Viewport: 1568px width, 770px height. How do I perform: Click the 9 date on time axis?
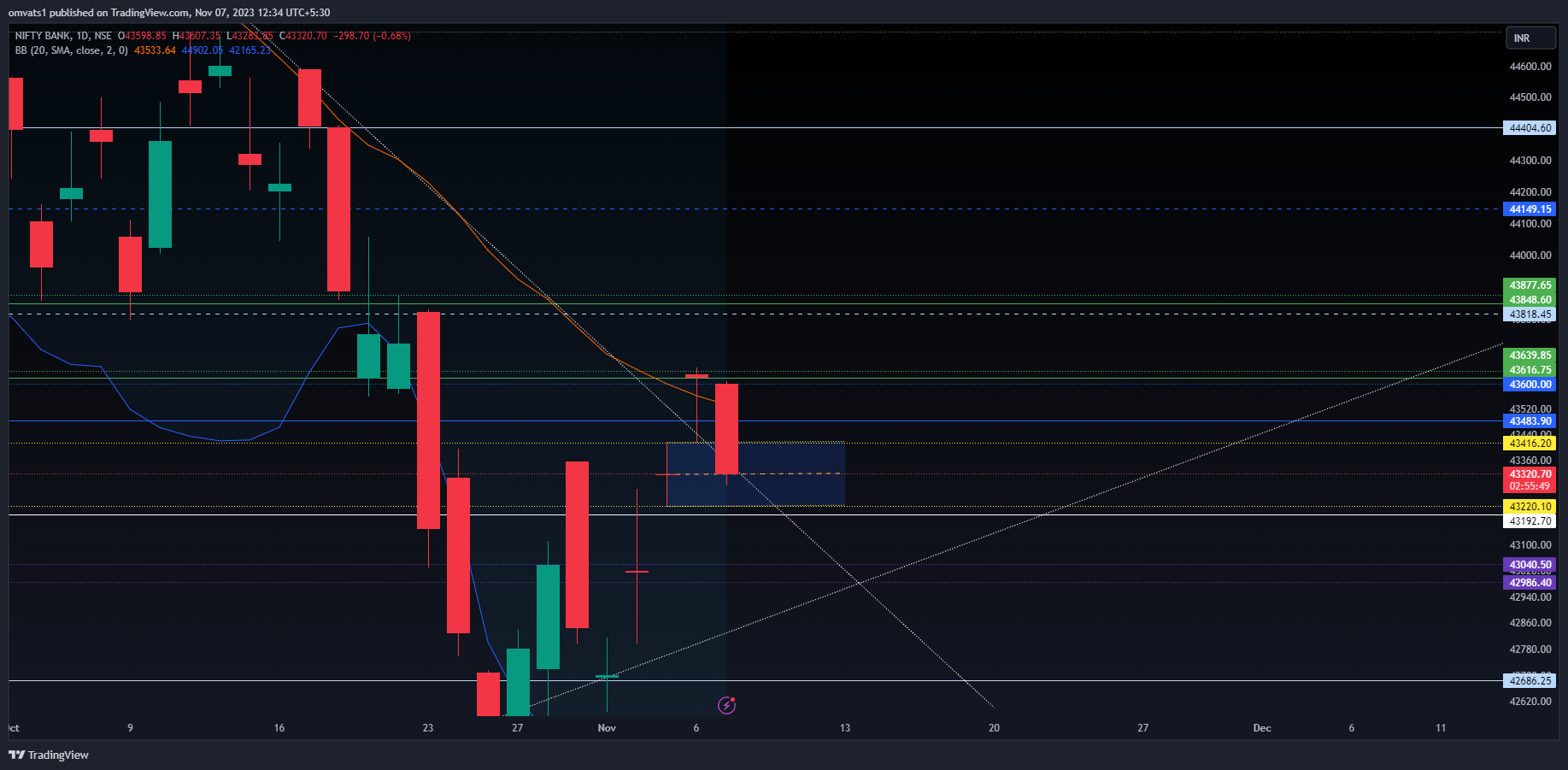pos(130,728)
